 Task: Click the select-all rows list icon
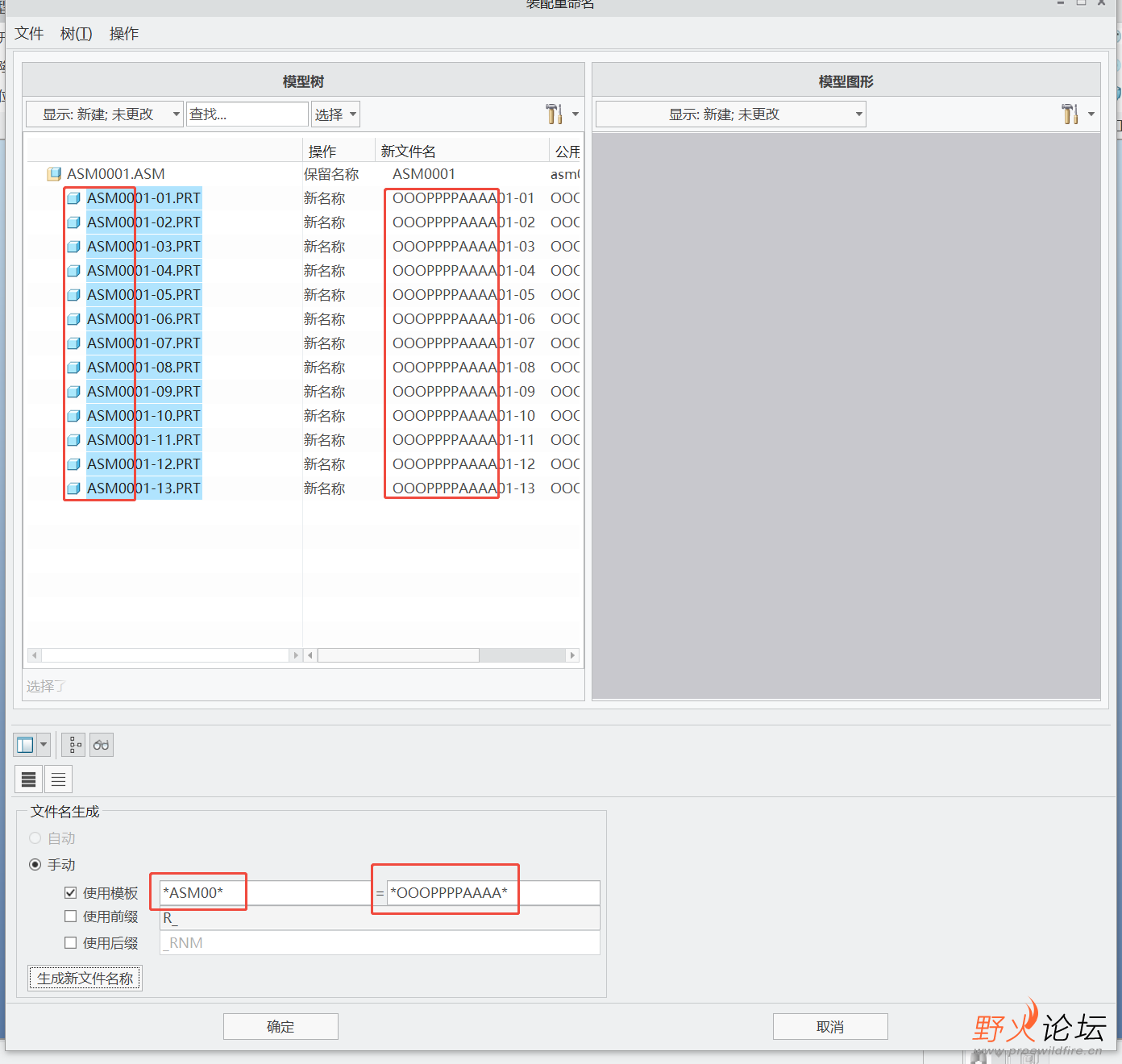29,779
